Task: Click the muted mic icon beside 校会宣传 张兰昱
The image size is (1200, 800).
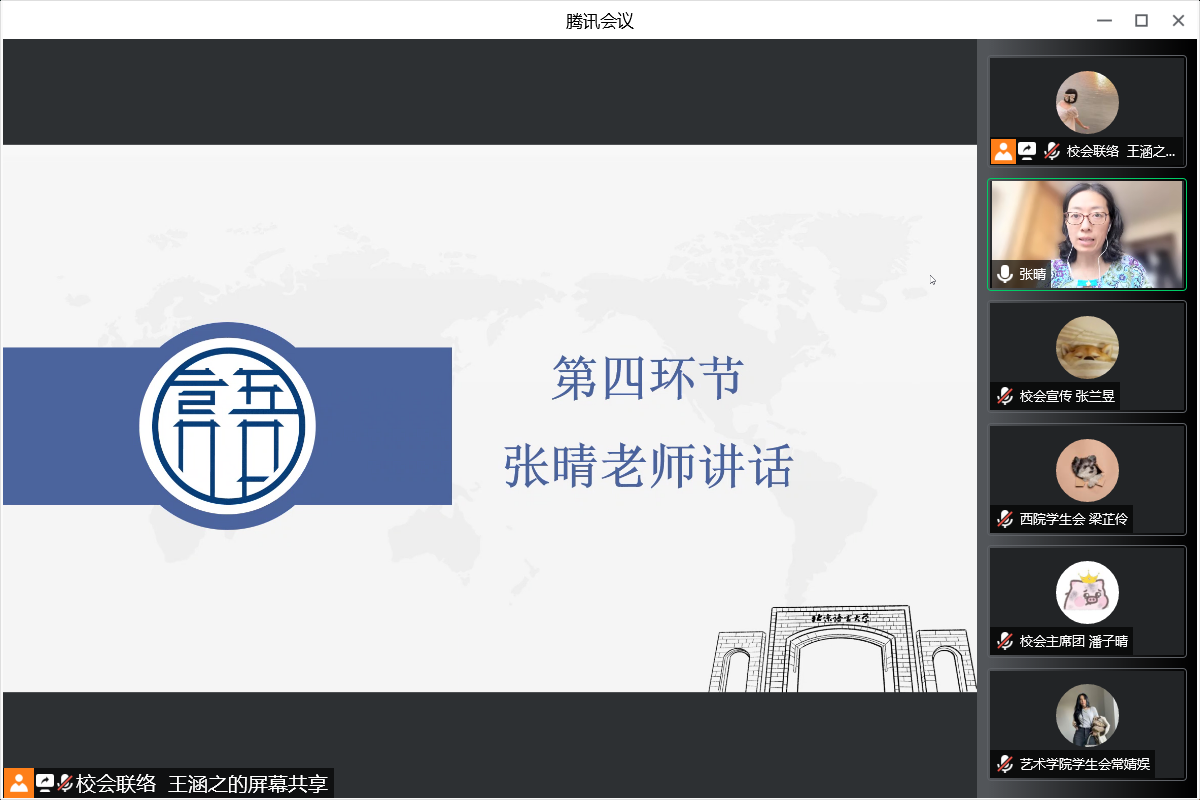Action: point(1005,396)
